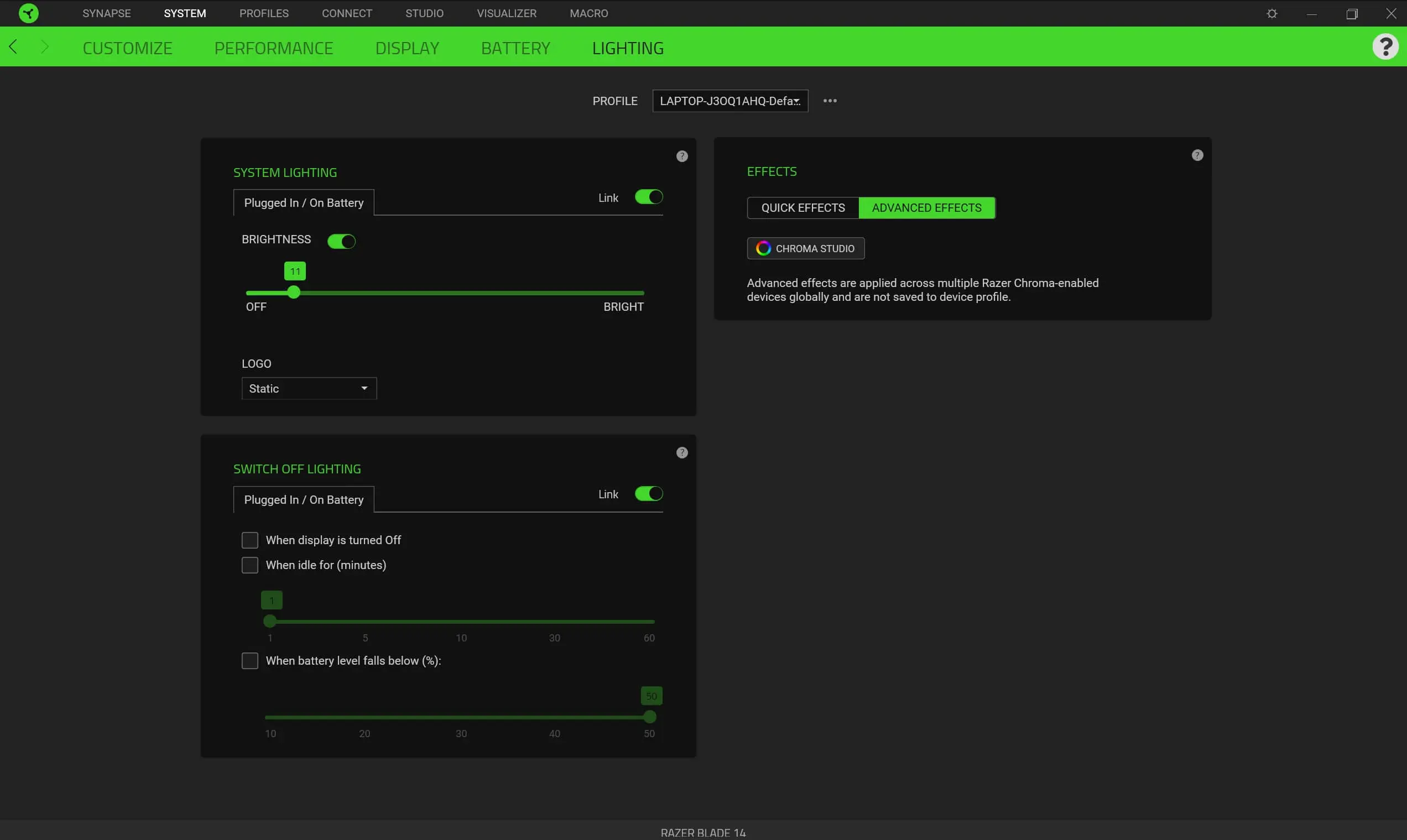Click the Razer logo icon
The width and height of the screenshot is (1407, 840).
[x=28, y=13]
